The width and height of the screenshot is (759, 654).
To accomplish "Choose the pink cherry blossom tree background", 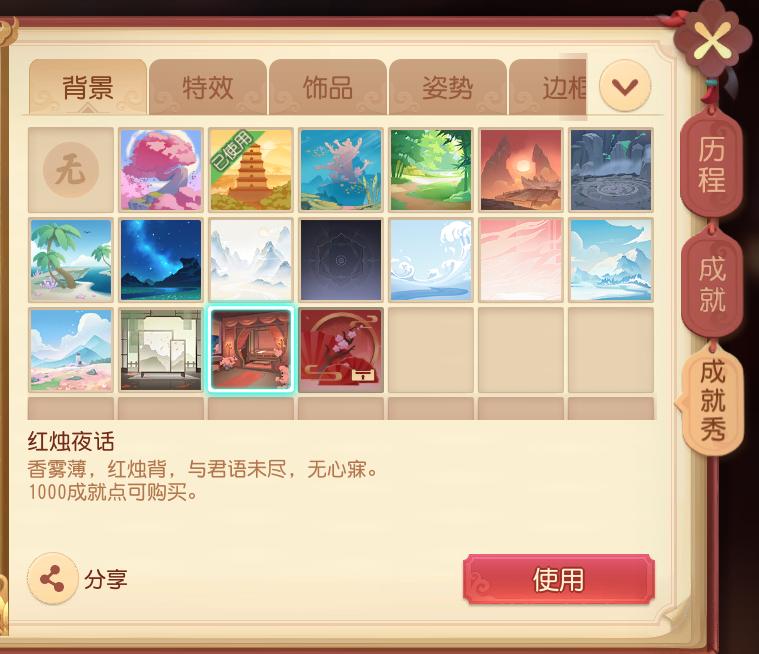I will (161, 170).
